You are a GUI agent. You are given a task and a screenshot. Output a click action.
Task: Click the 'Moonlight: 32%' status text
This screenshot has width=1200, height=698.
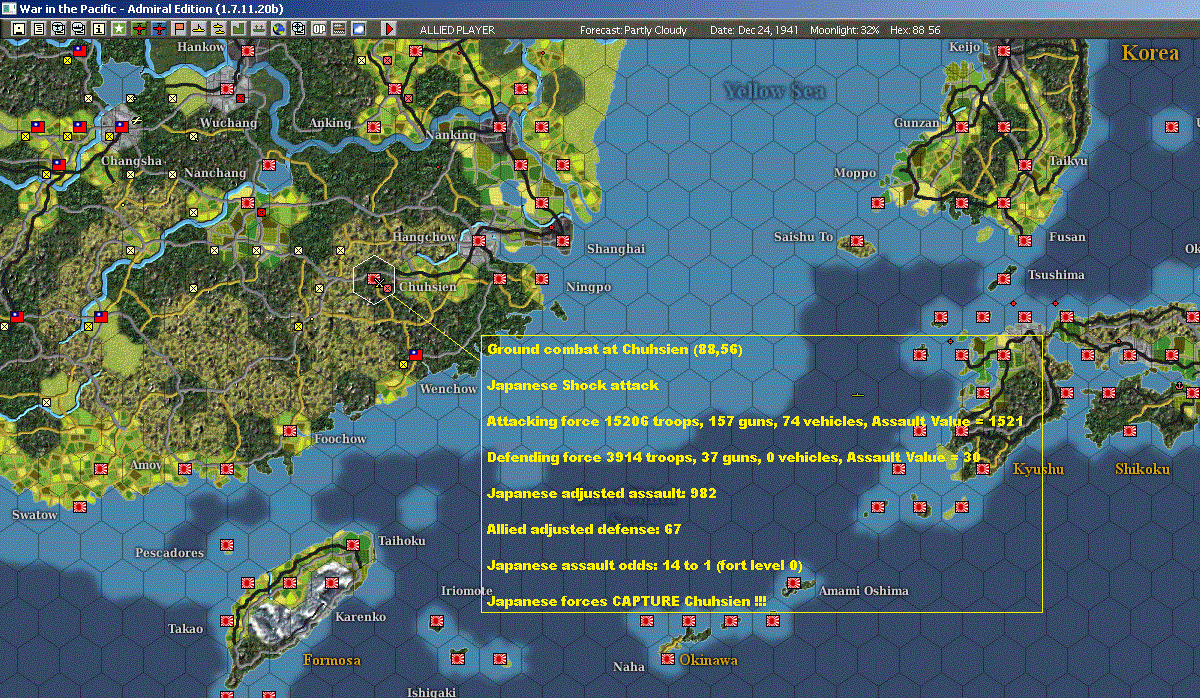[846, 30]
